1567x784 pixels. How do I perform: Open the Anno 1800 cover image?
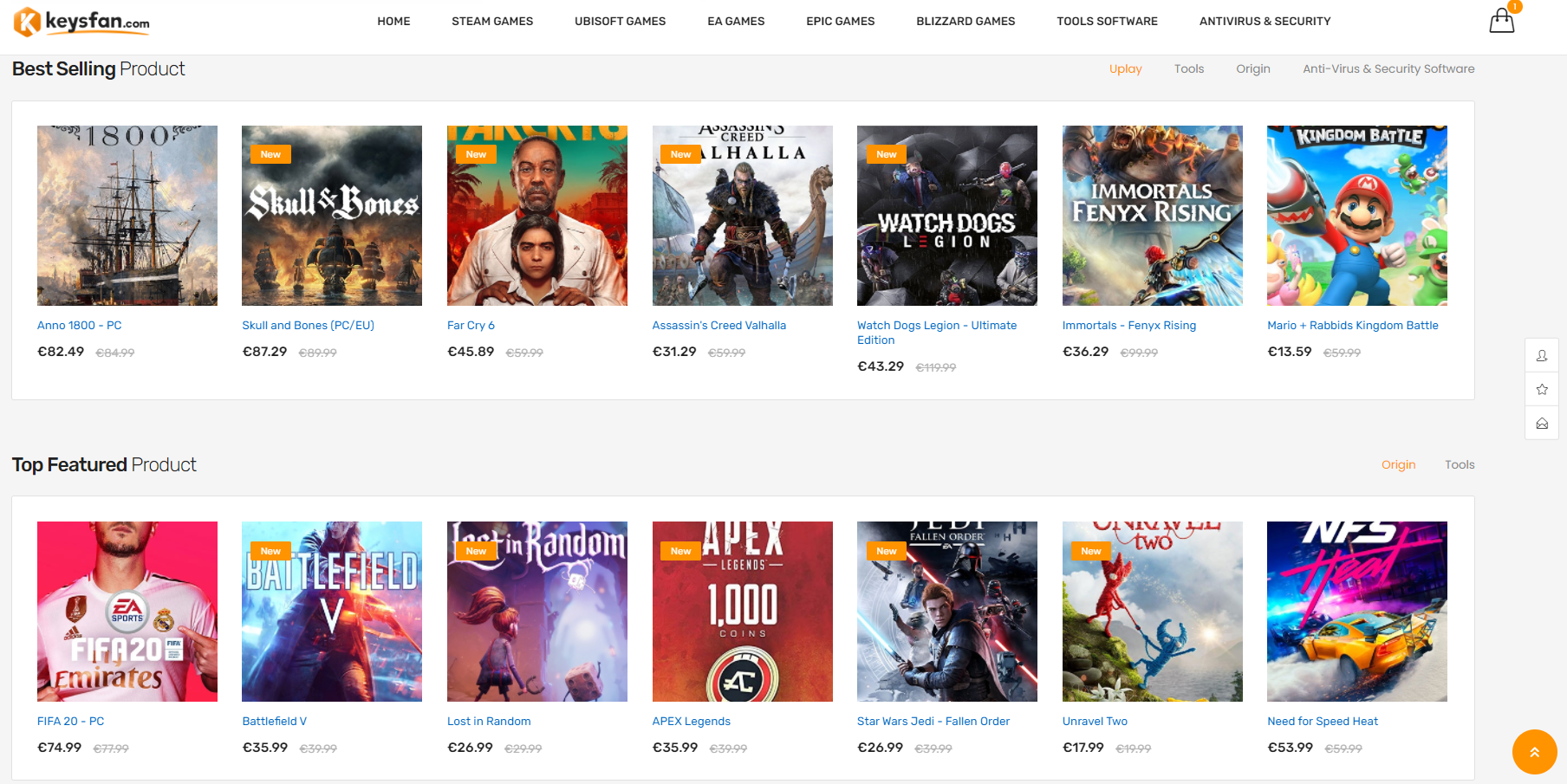(x=127, y=216)
